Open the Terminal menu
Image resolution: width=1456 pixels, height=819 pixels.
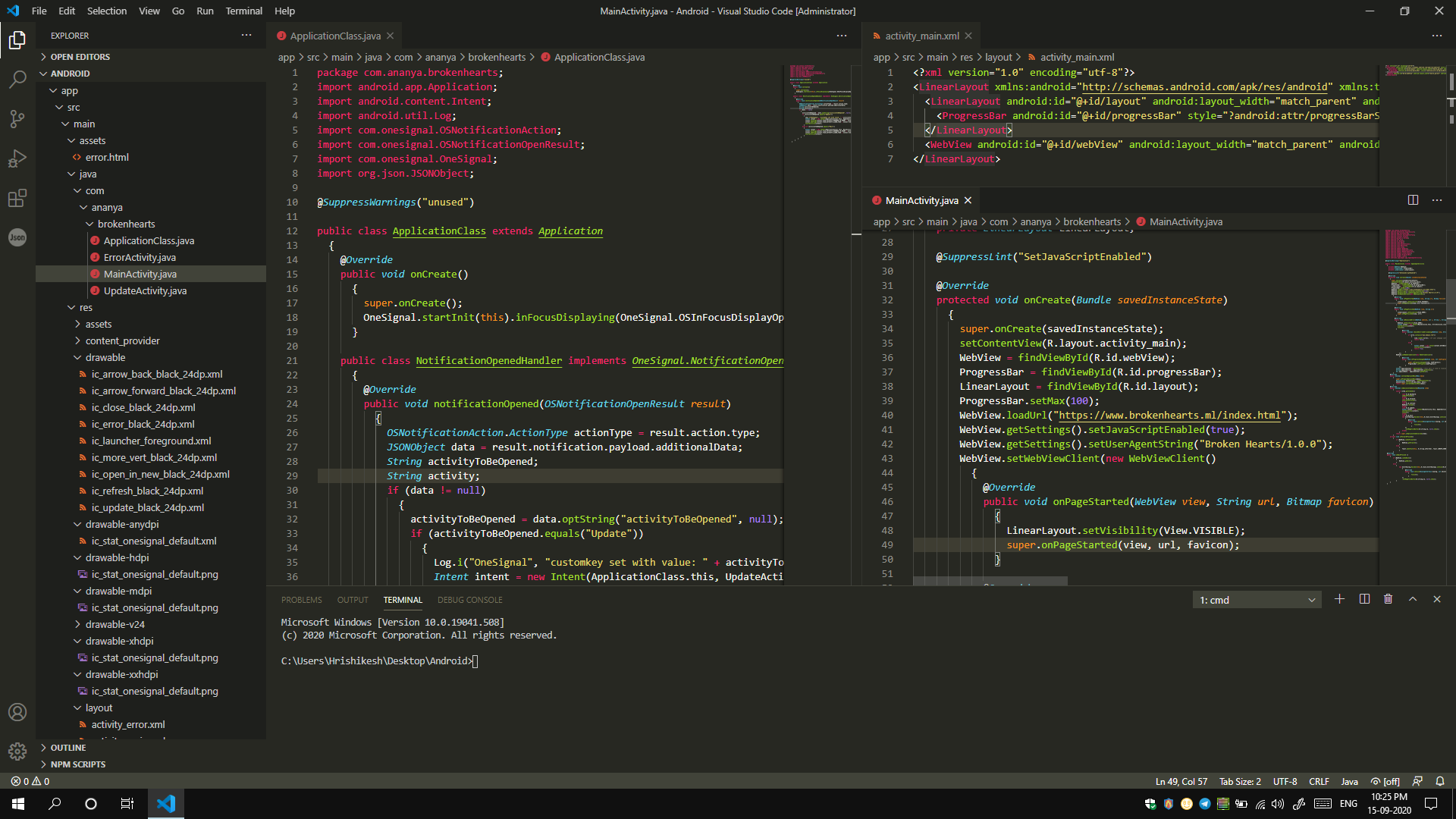click(243, 11)
